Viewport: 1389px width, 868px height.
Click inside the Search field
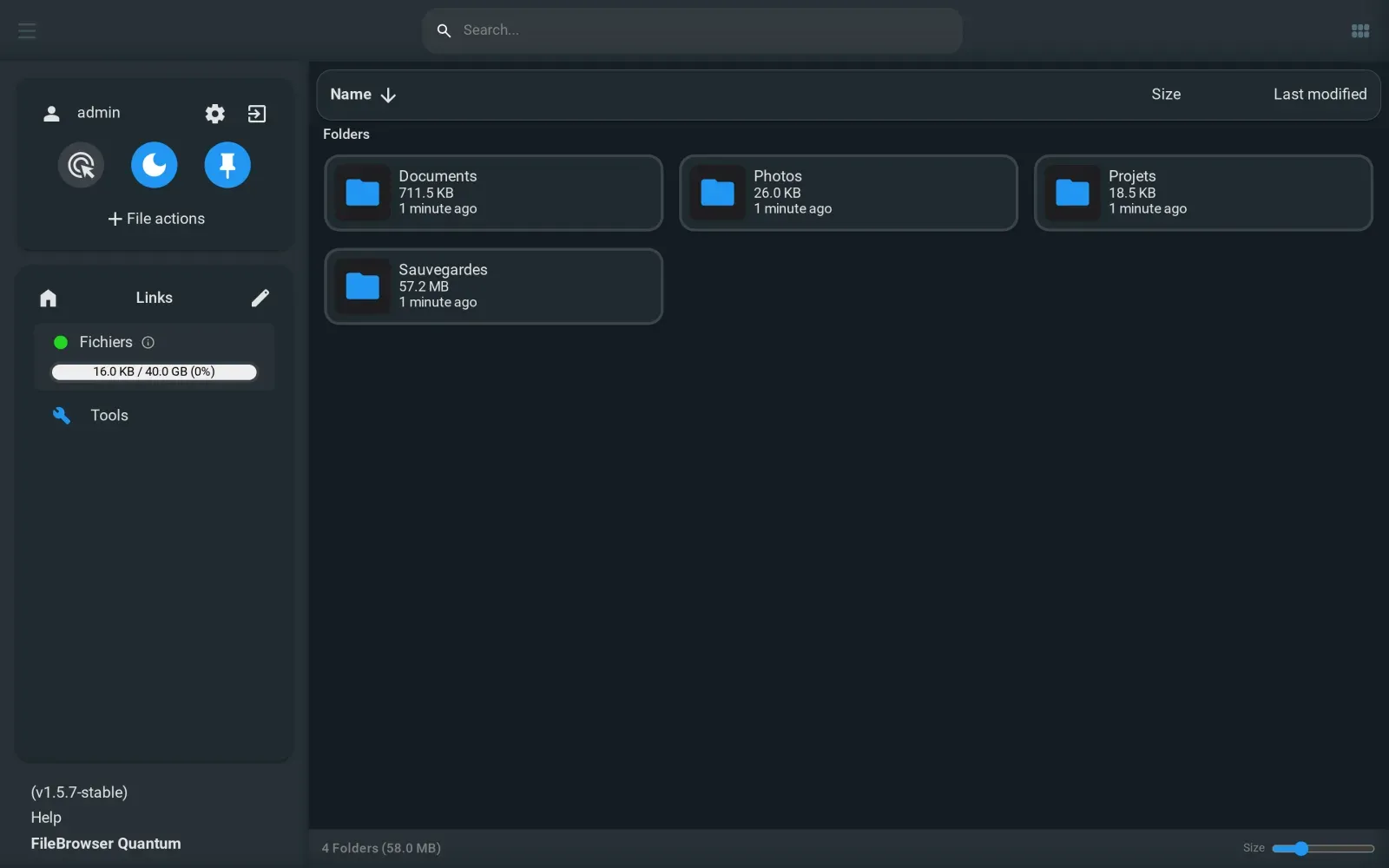[x=692, y=30]
